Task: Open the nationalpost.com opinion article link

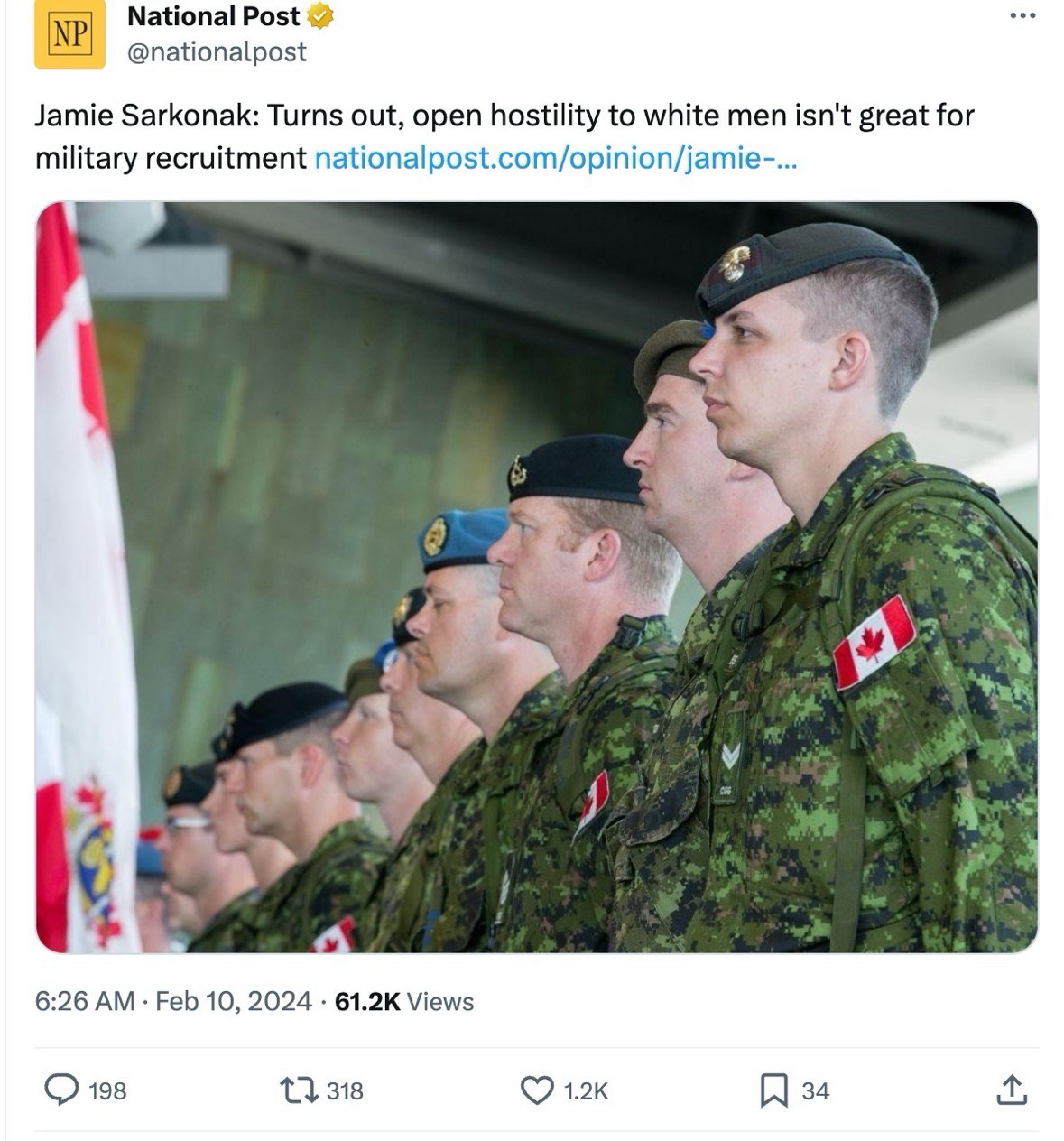Action: click(555, 158)
